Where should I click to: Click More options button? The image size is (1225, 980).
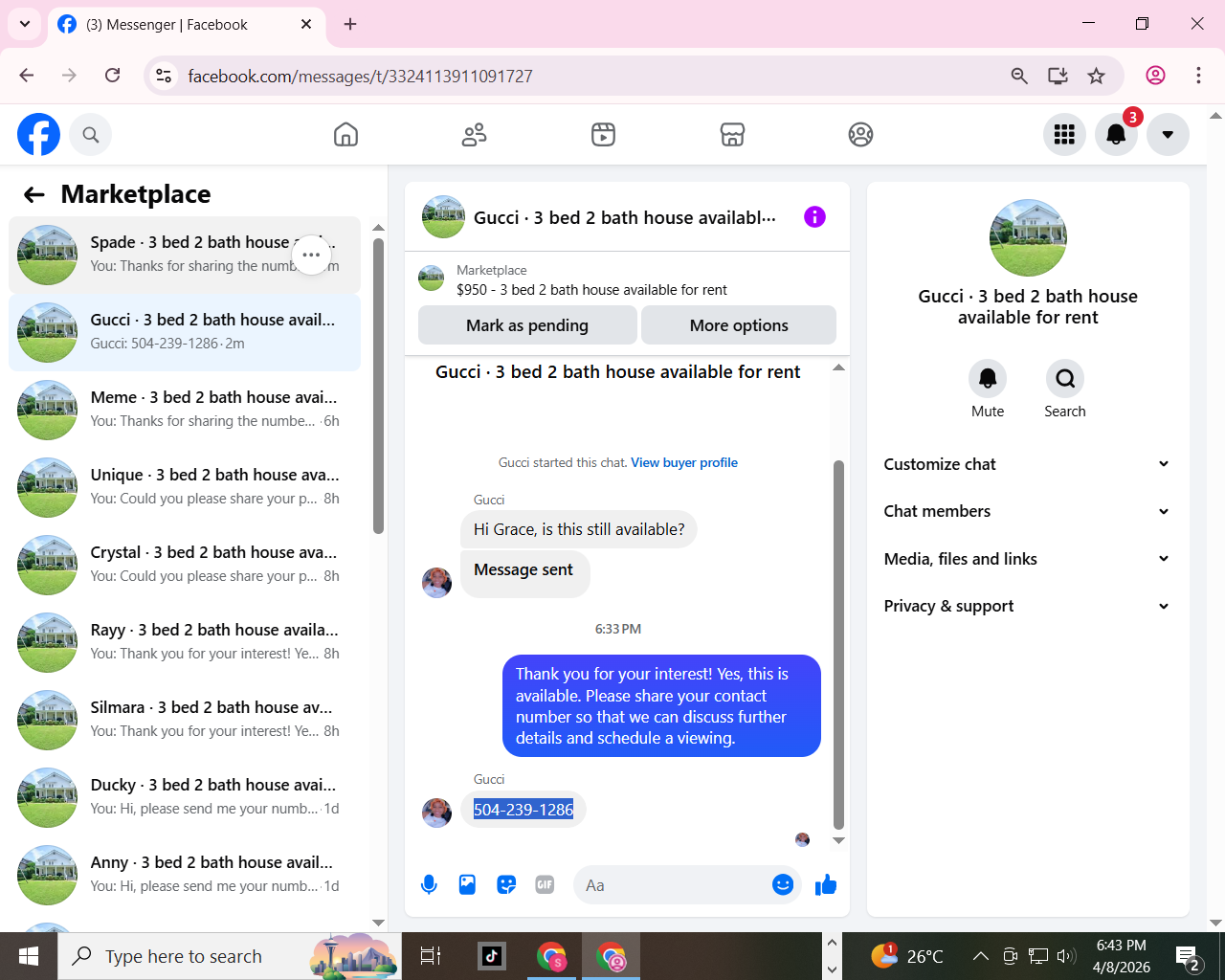tap(739, 325)
